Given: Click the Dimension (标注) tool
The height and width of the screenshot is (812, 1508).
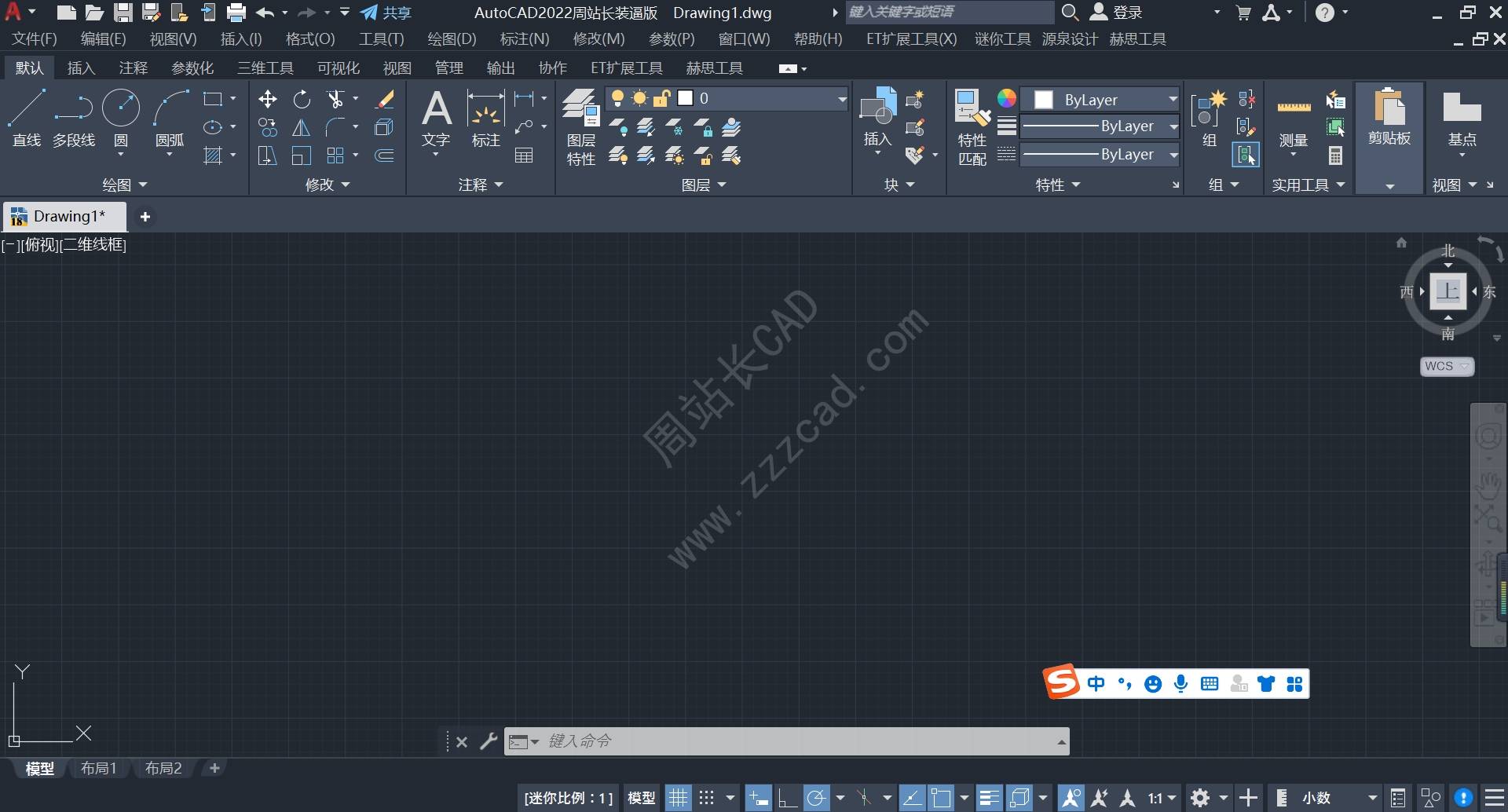Looking at the screenshot, I should point(485,118).
